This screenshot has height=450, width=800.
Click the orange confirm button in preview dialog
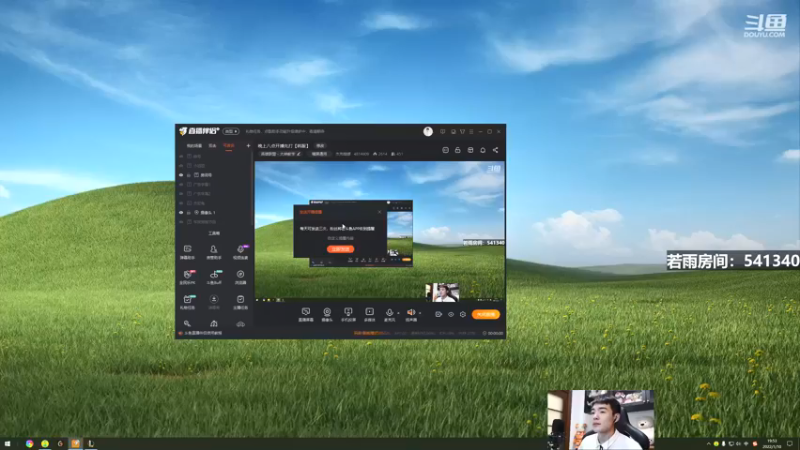coord(340,249)
